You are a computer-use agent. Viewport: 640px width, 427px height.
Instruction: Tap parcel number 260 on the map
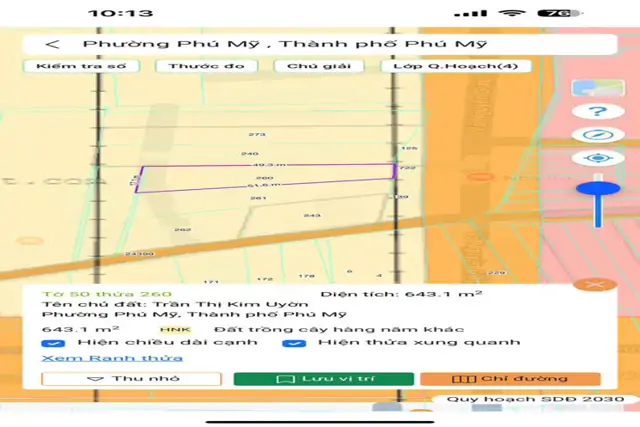coord(264,178)
